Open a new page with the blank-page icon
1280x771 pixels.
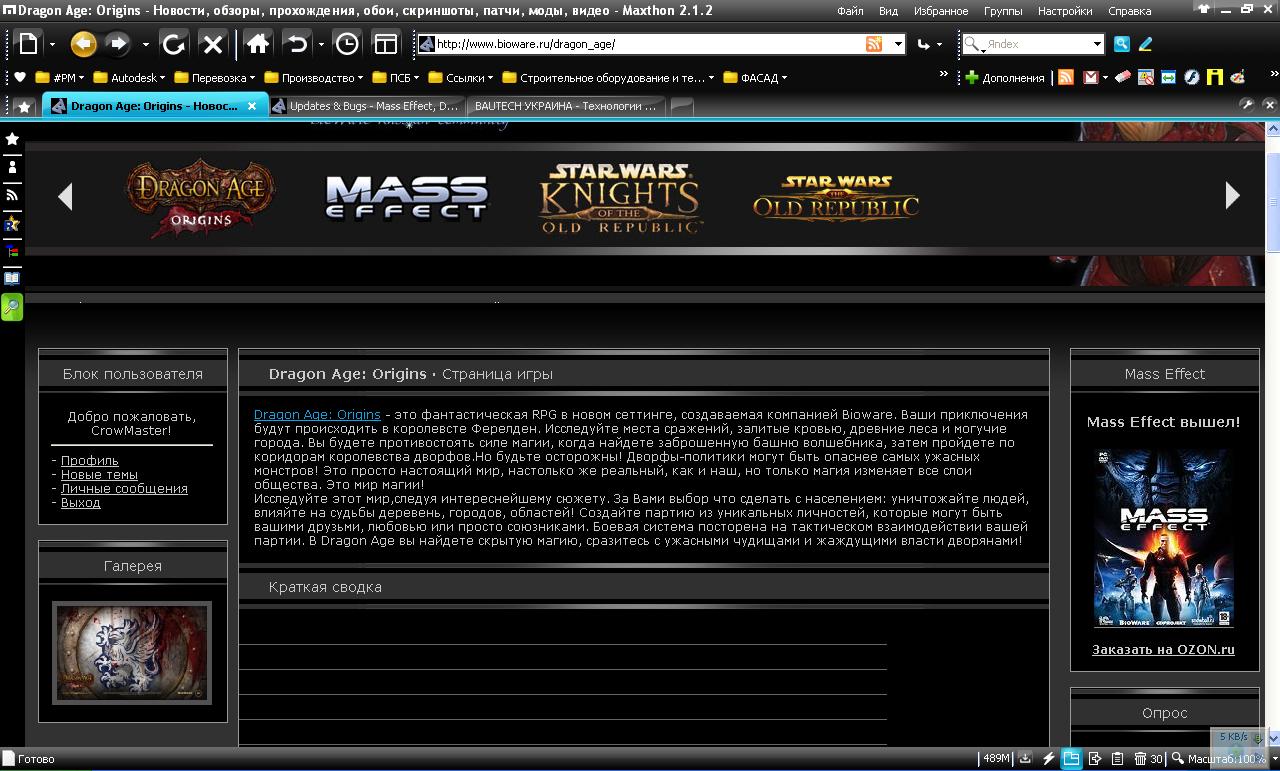point(28,44)
